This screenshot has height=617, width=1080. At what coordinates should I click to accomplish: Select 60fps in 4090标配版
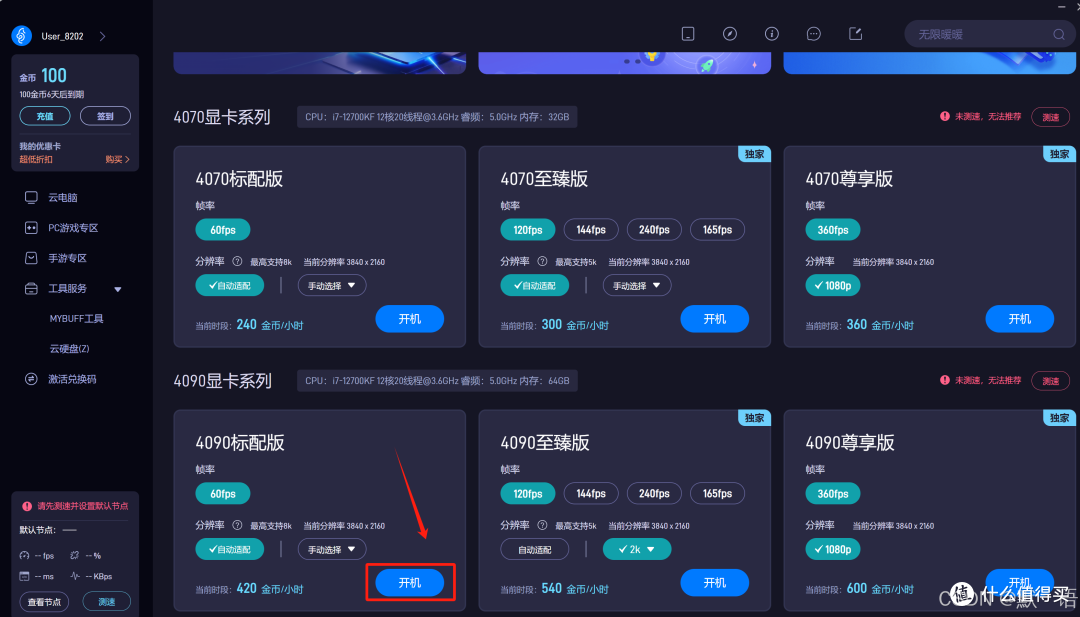[x=222, y=494]
